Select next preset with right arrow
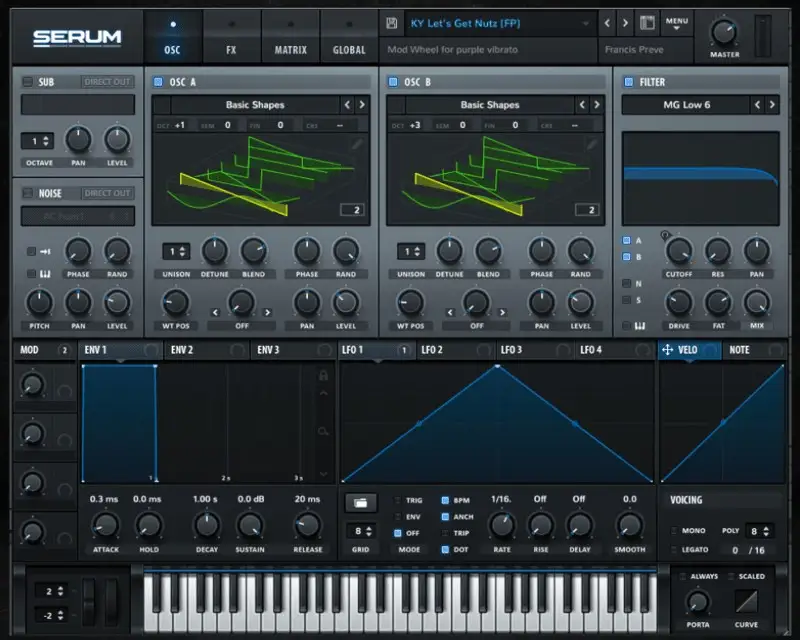The width and height of the screenshot is (800, 640). tap(625, 23)
